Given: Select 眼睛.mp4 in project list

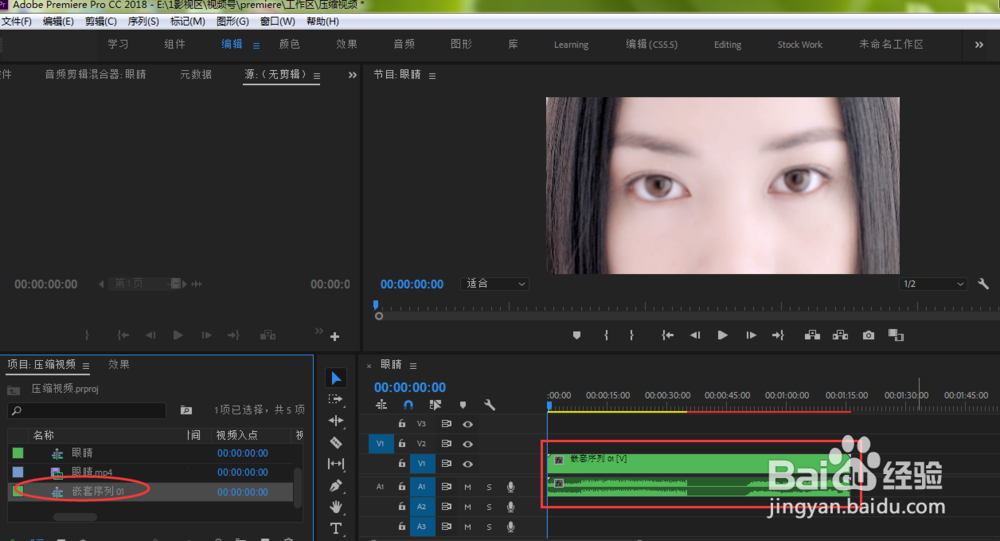Looking at the screenshot, I should (x=92, y=472).
